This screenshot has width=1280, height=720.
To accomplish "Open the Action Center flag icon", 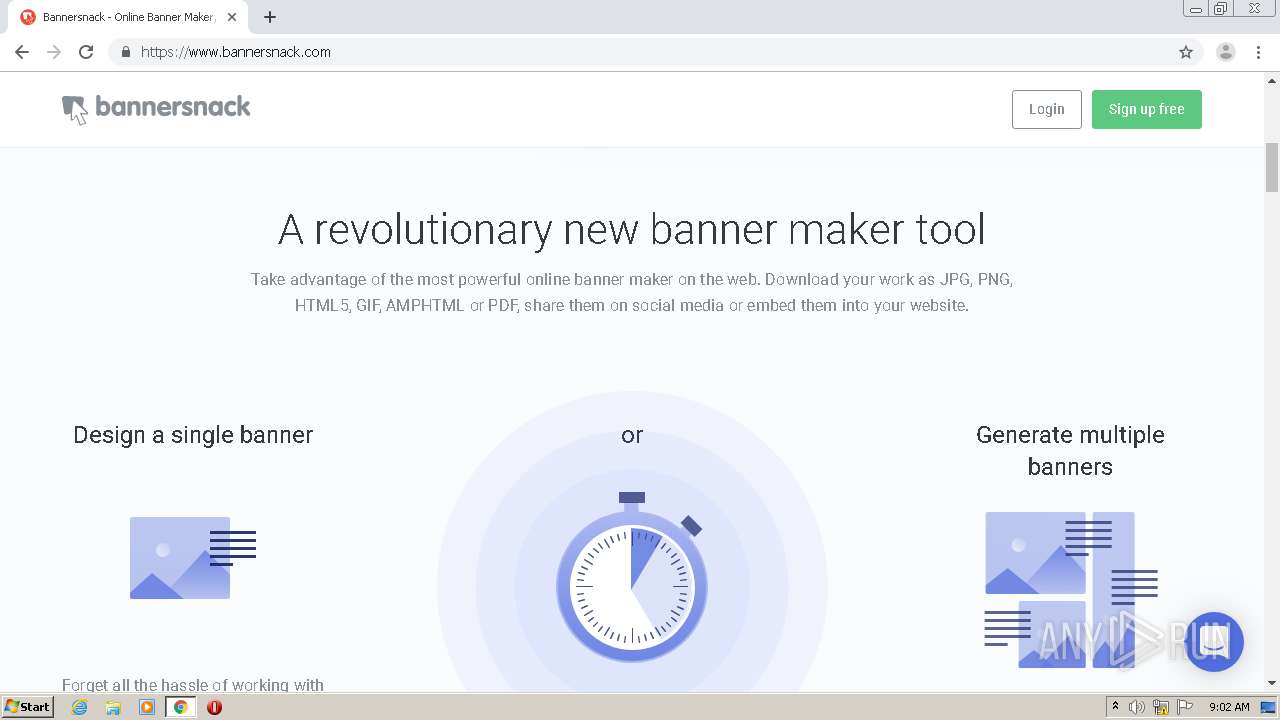I will click(1185, 707).
